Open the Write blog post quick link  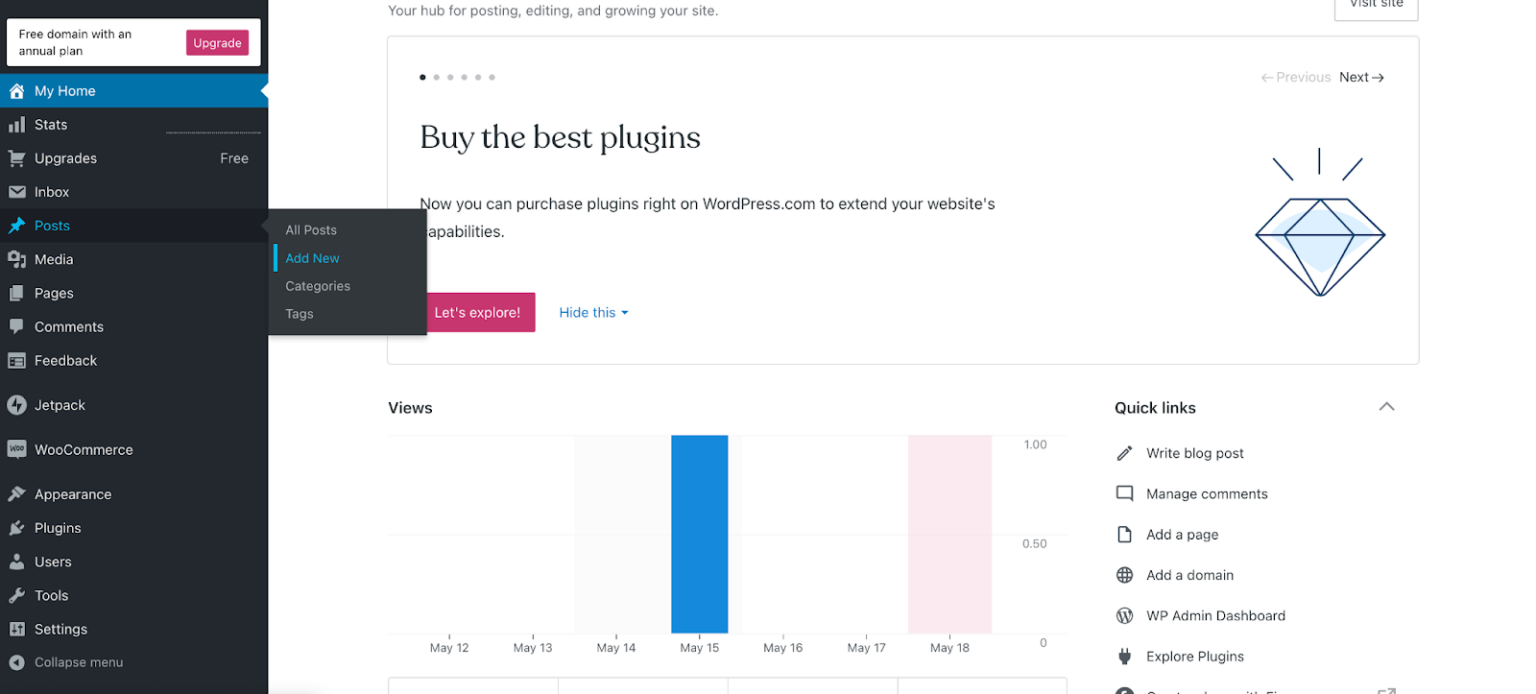tap(1195, 453)
